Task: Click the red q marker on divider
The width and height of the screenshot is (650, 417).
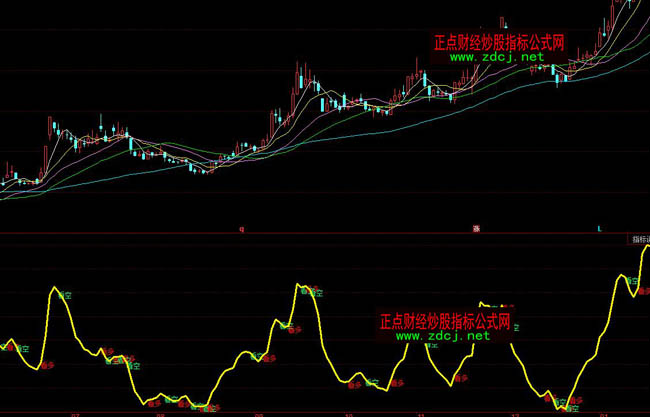Action: [x=241, y=229]
